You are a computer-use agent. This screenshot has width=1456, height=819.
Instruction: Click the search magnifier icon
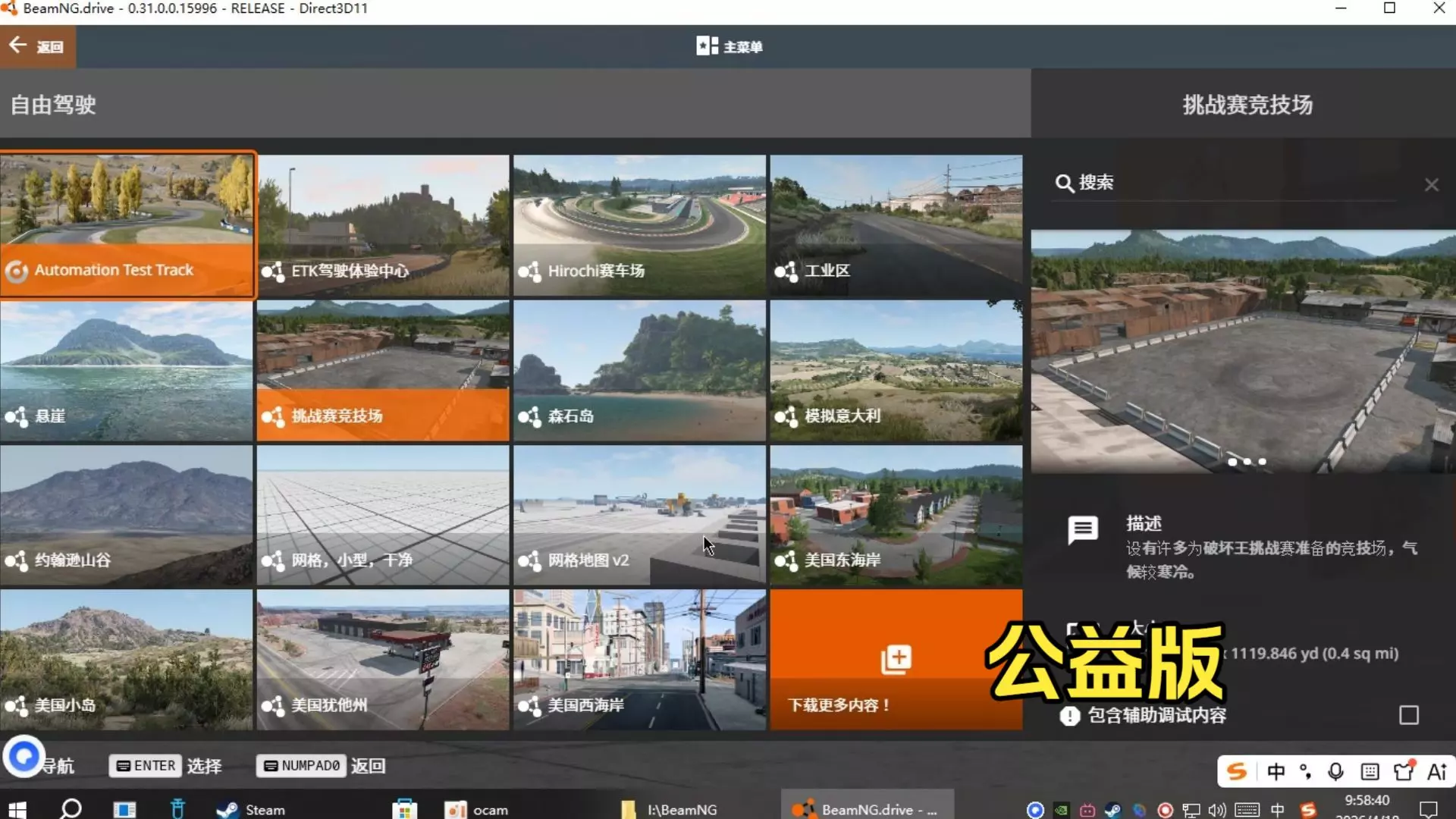tap(1064, 184)
